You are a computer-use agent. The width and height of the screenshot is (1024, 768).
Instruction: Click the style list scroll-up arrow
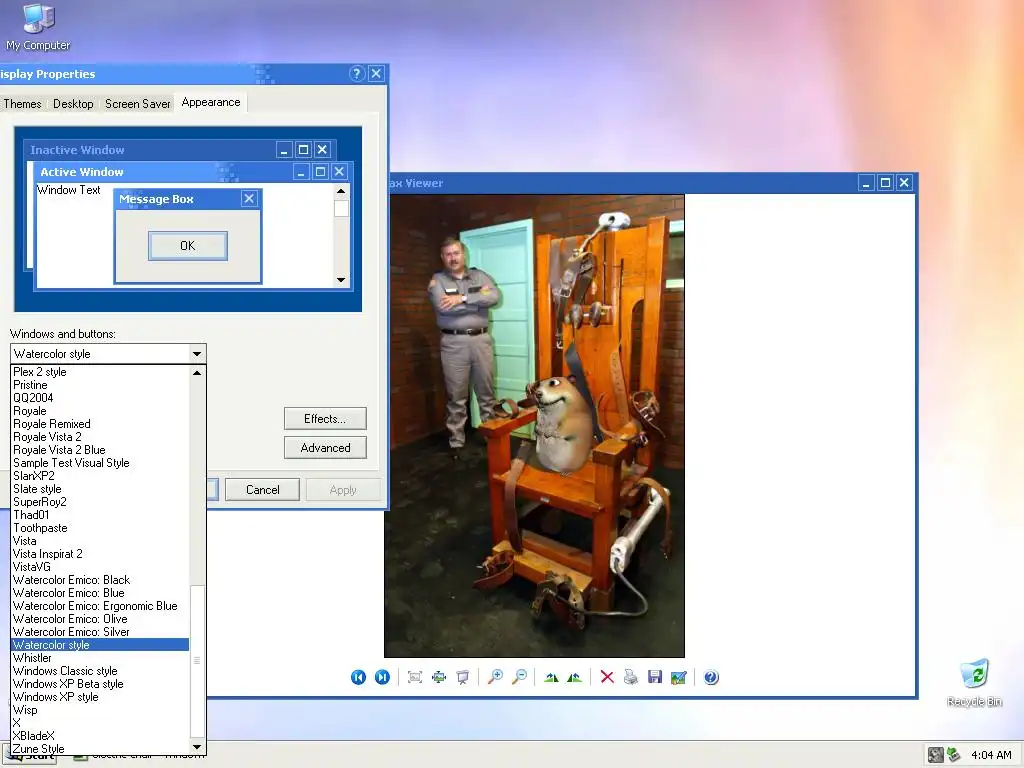(x=197, y=373)
